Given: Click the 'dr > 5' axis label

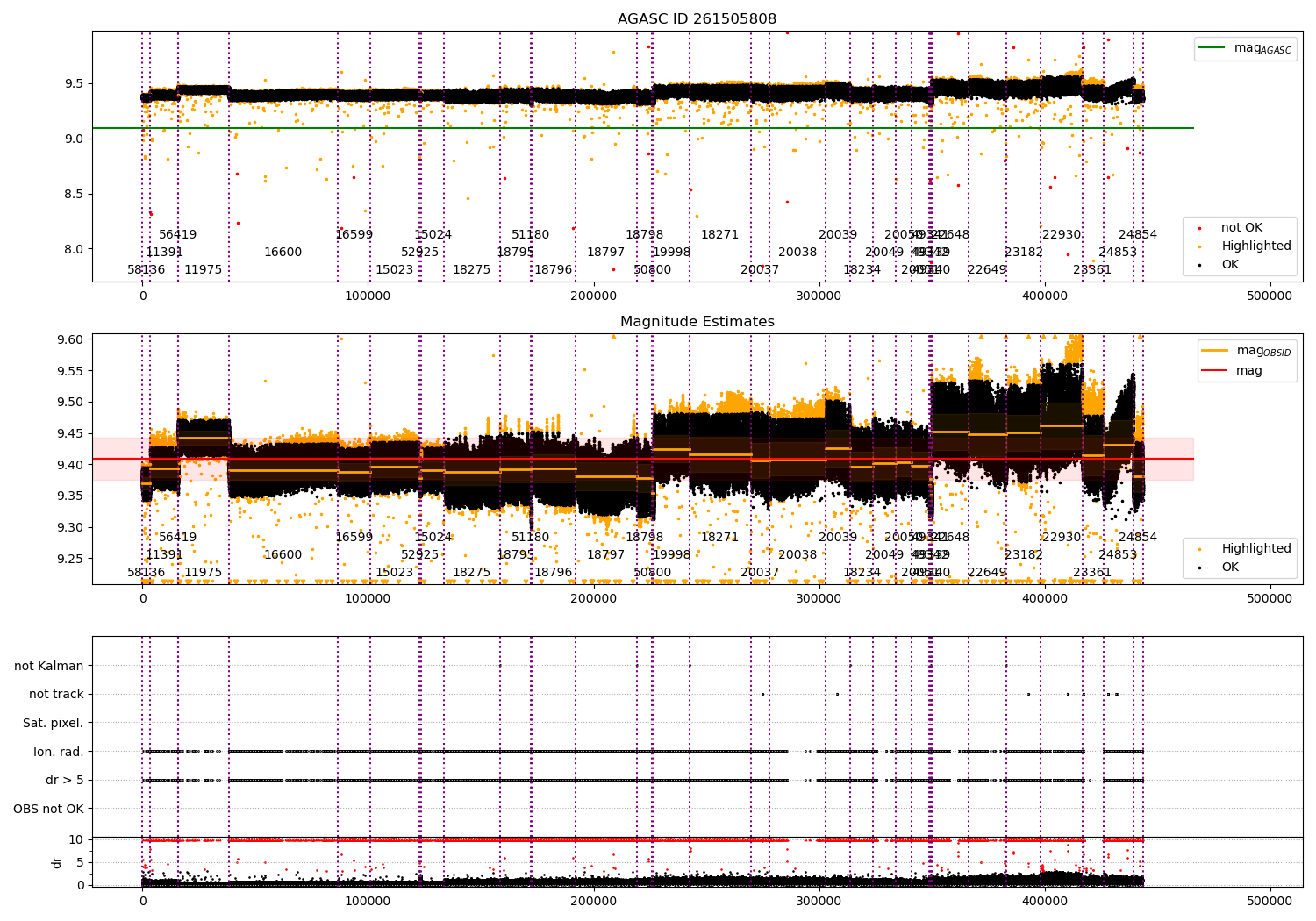Looking at the screenshot, I should click(65, 781).
